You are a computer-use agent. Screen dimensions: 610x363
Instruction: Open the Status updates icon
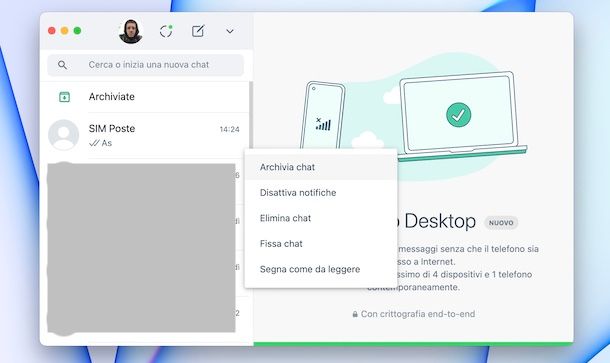pyautogui.click(x=166, y=31)
